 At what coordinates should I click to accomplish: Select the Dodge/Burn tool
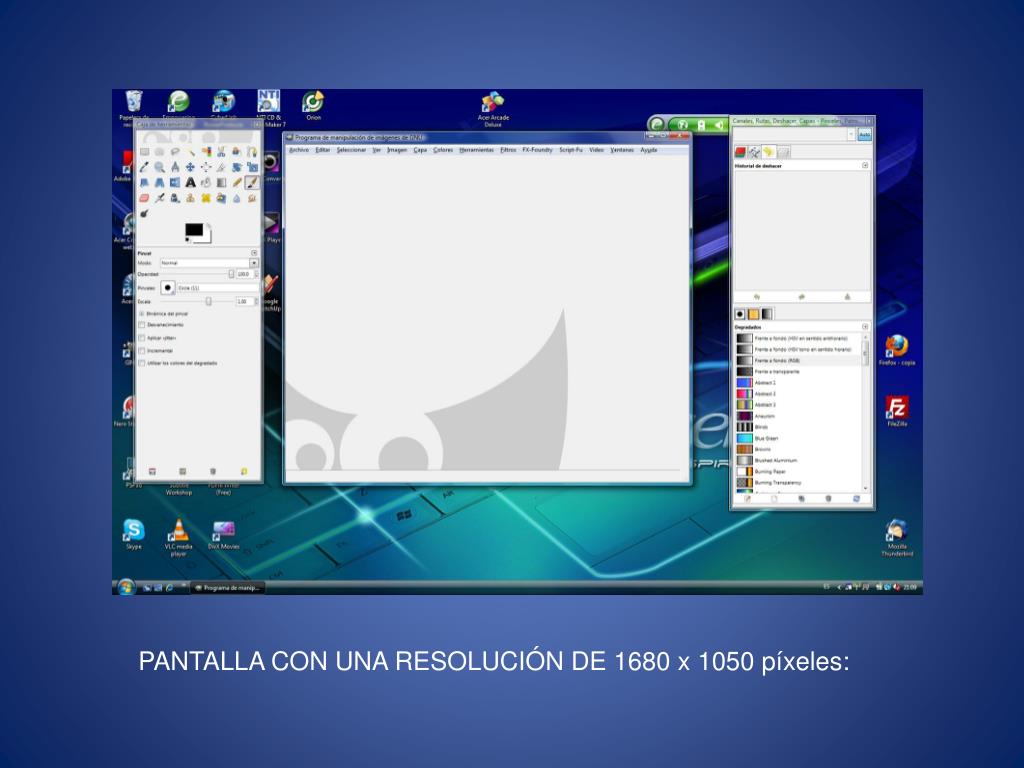pyautogui.click(x=144, y=214)
